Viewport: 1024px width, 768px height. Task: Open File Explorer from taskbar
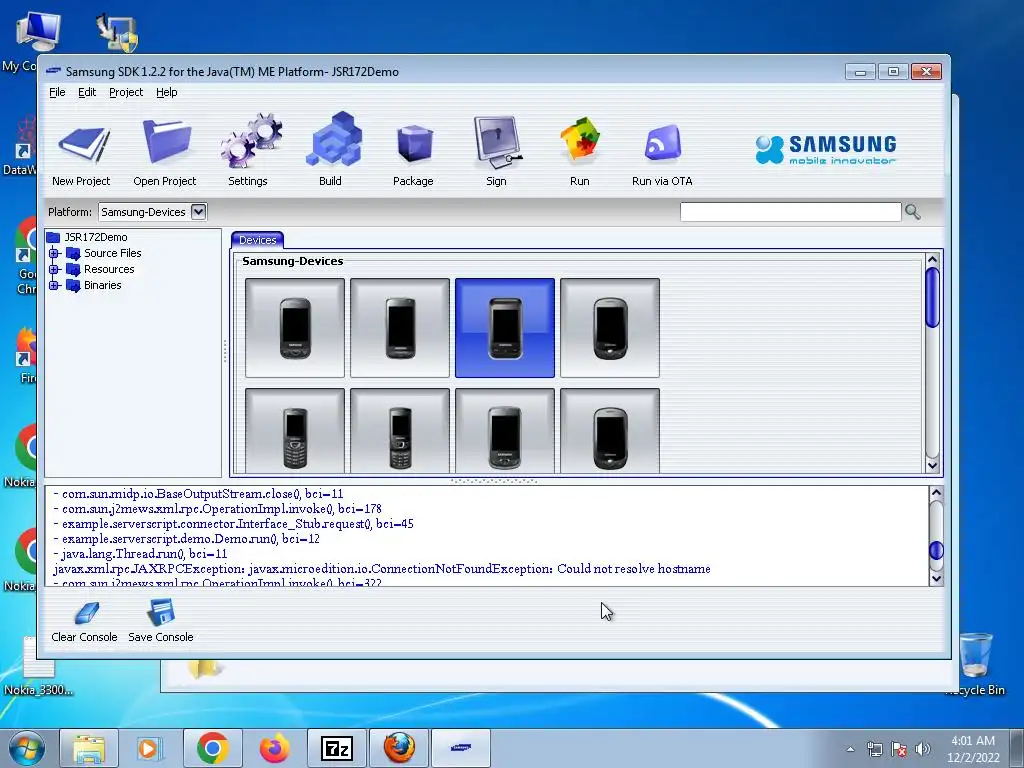click(89, 748)
